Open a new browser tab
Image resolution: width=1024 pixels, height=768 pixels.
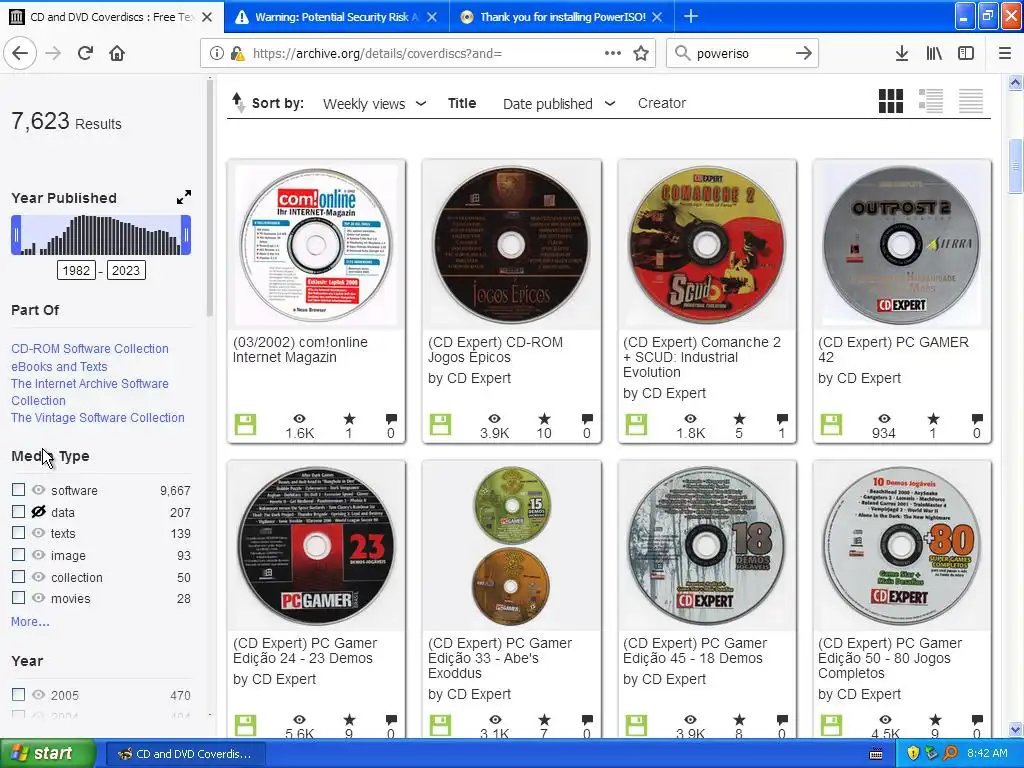point(690,16)
